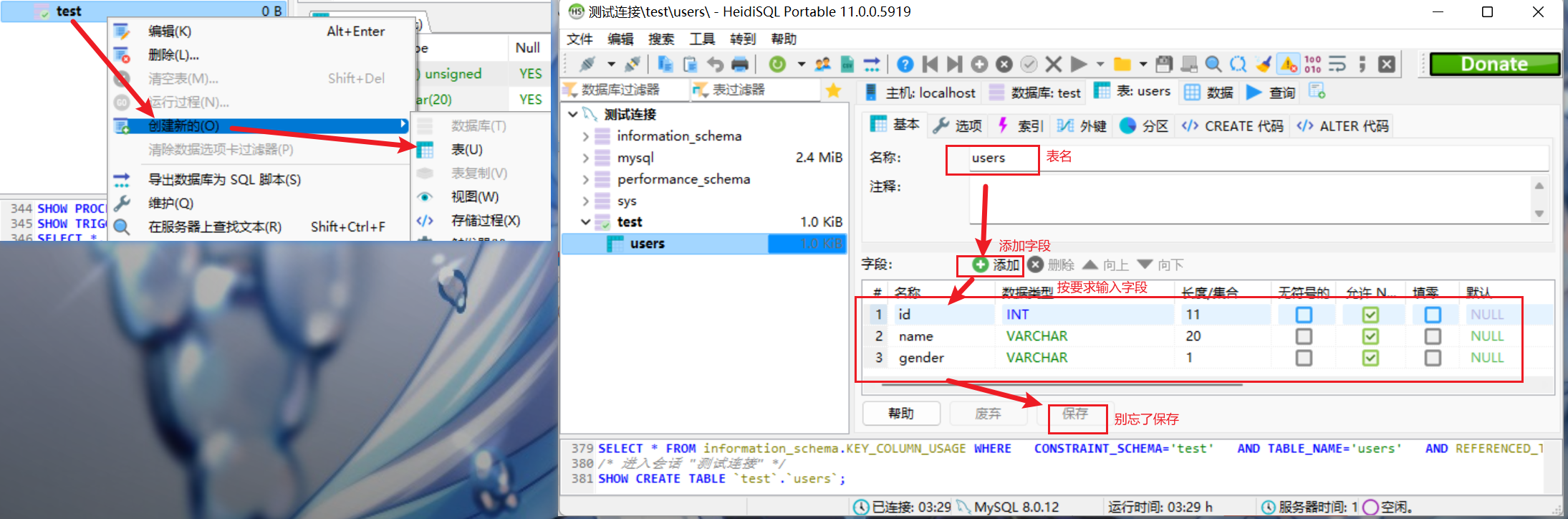
Task: Click the new query tab icon
Action: (1317, 91)
